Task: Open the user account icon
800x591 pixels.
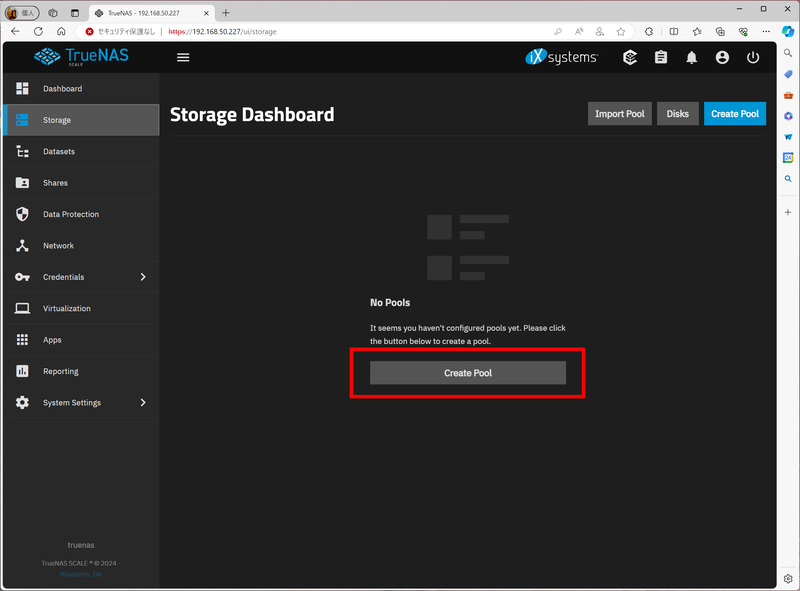Action: 722,57
